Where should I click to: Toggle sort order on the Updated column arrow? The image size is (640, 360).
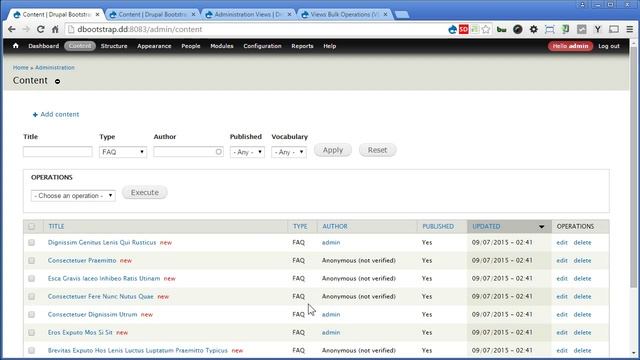coord(541,227)
